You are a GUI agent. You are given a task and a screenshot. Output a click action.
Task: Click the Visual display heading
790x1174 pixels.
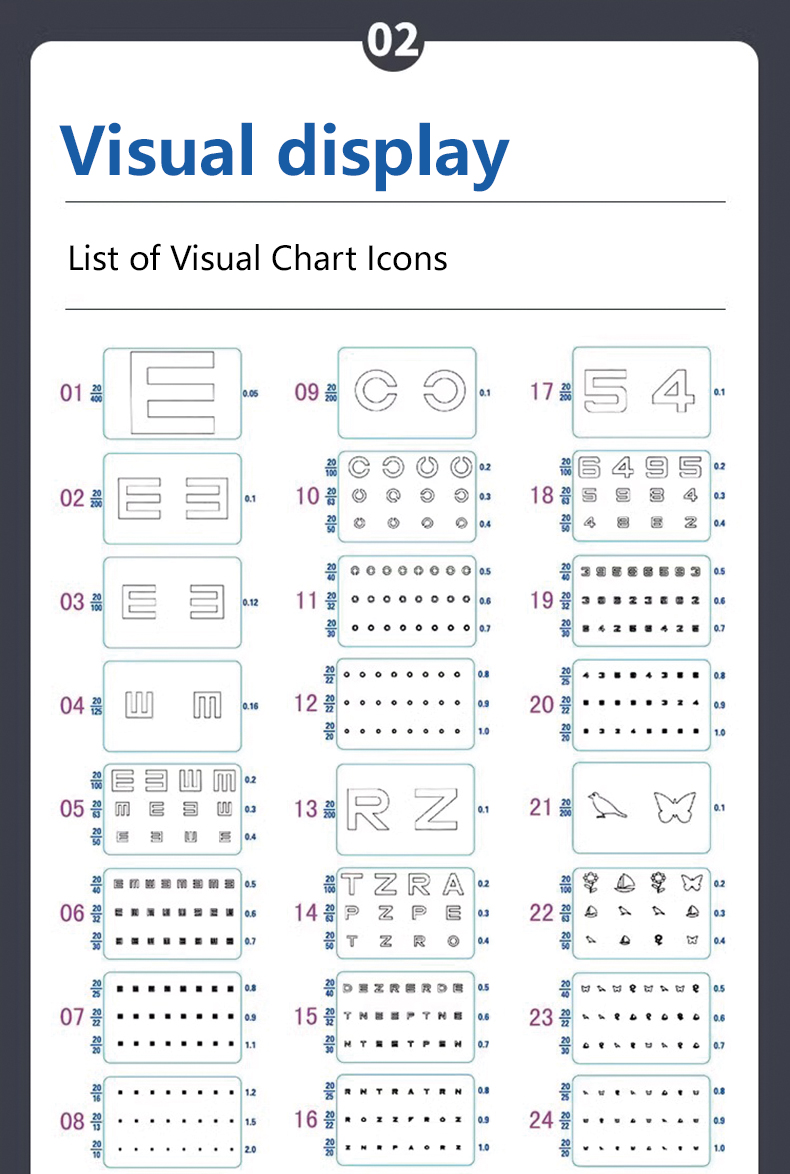(x=285, y=153)
